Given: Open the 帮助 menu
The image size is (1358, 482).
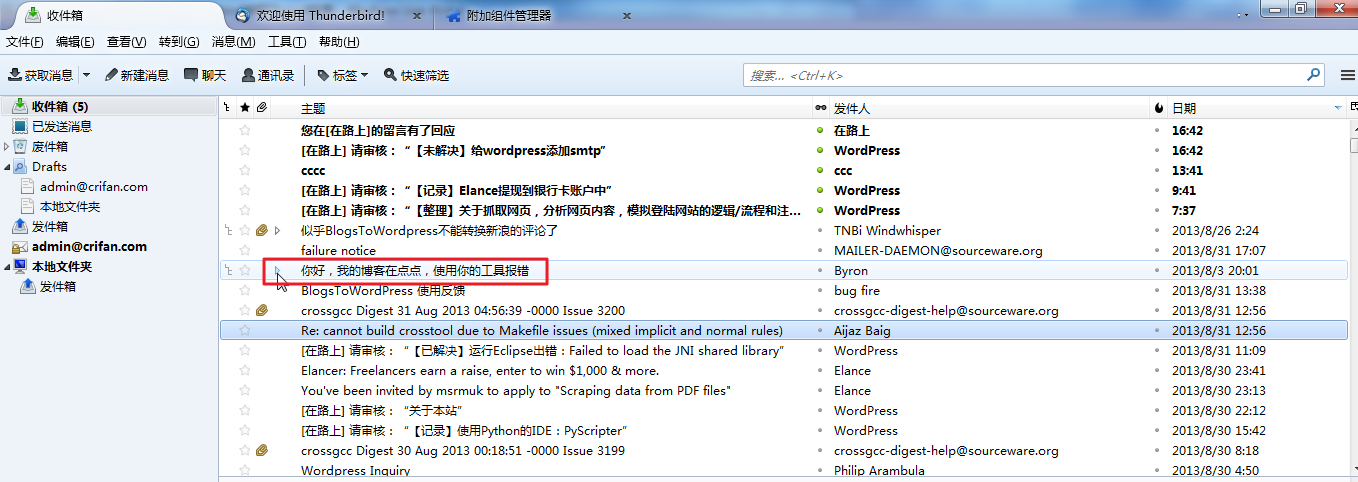Looking at the screenshot, I should [339, 42].
